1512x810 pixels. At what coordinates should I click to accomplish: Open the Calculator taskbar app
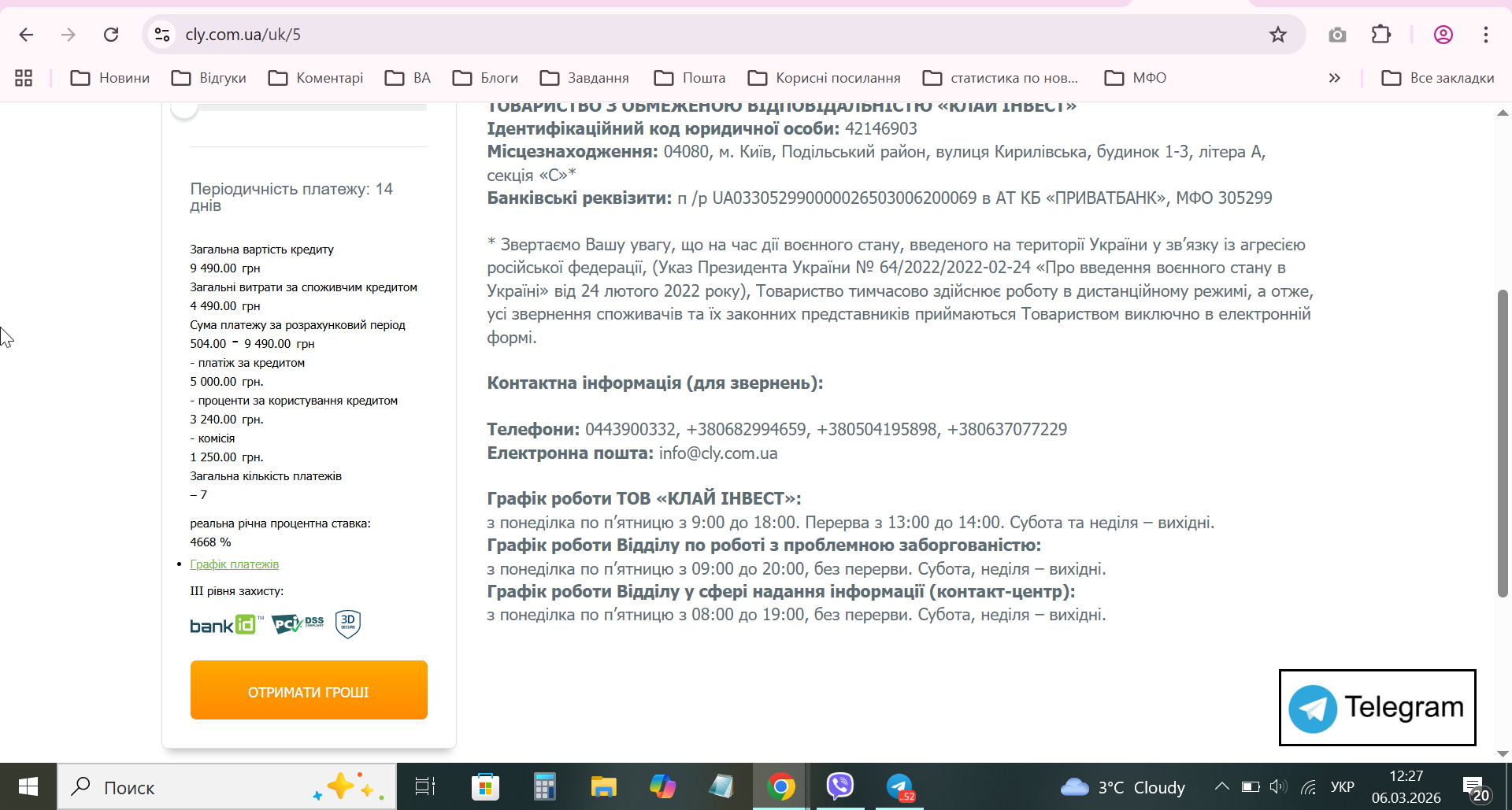[x=544, y=786]
